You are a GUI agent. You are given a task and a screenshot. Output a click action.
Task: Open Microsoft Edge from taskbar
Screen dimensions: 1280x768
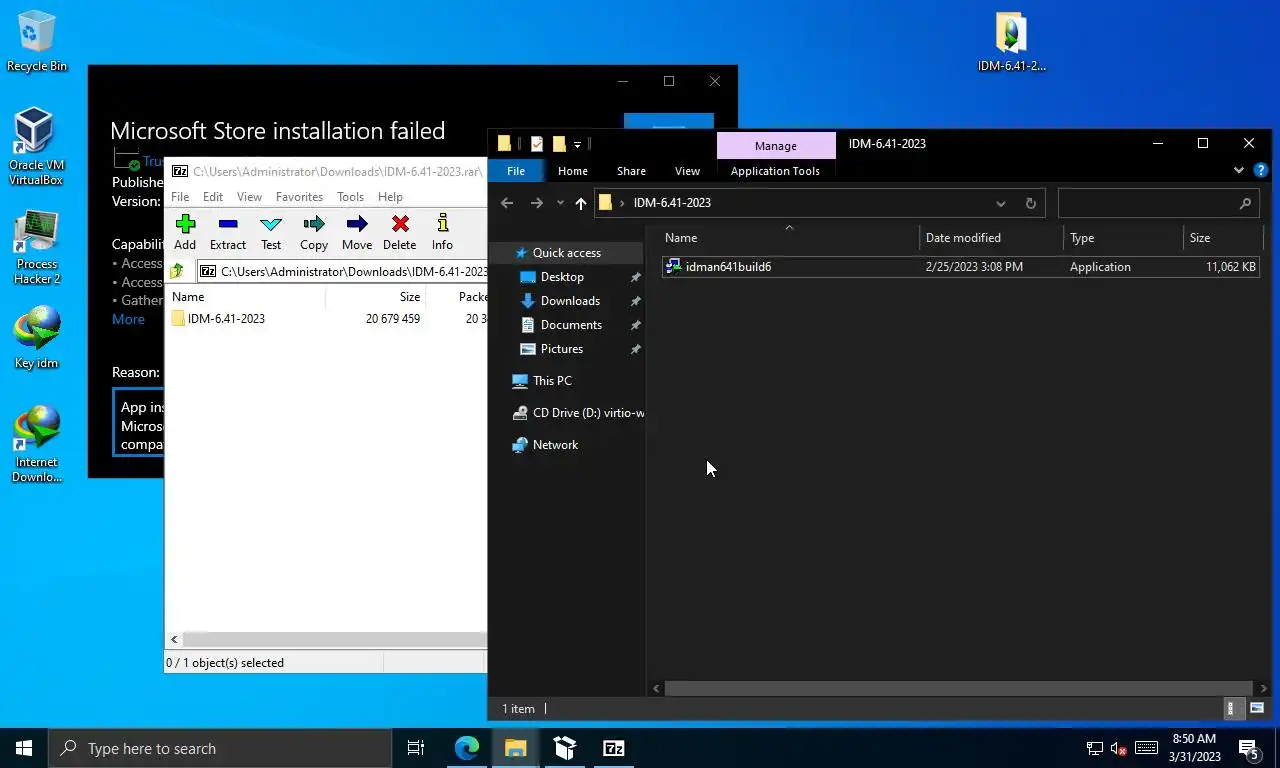click(x=467, y=748)
